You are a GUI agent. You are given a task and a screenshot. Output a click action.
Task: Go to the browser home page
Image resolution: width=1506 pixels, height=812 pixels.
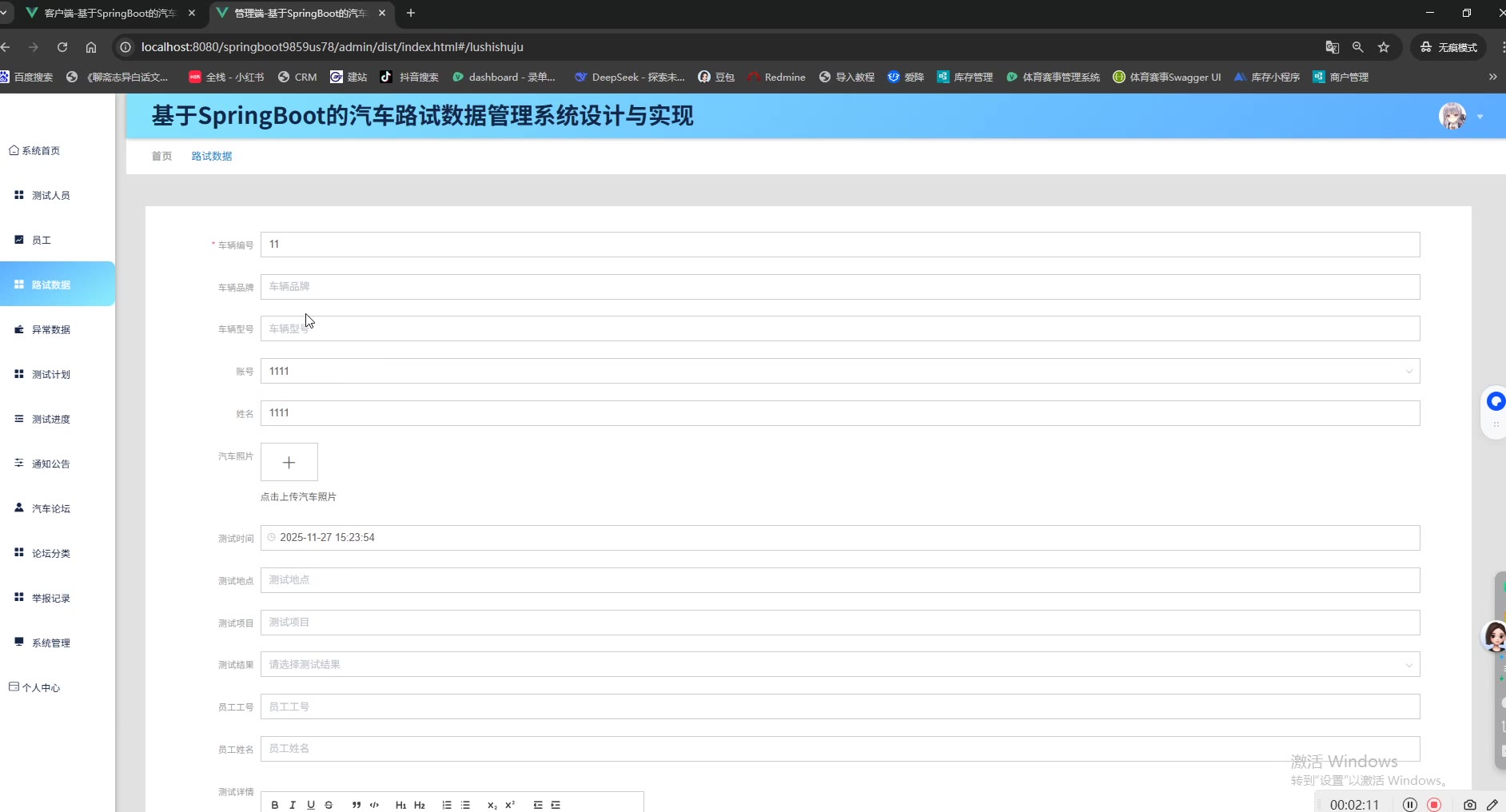(x=91, y=47)
